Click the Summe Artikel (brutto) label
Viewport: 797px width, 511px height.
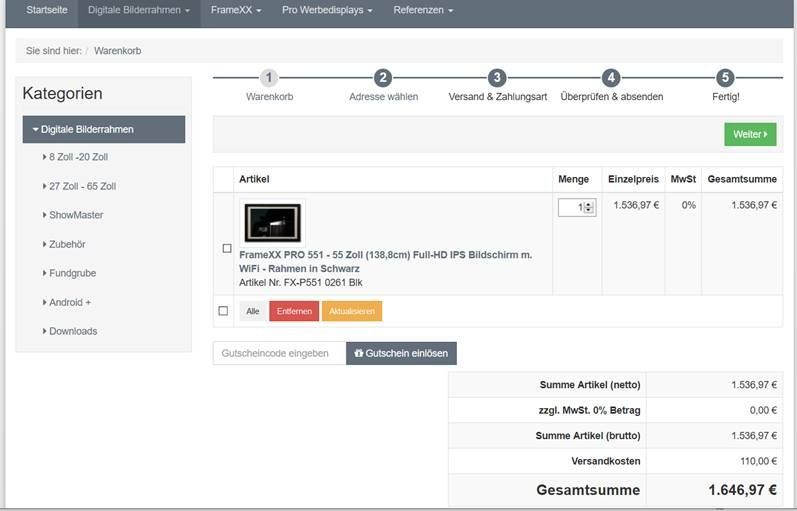click(x=588, y=436)
